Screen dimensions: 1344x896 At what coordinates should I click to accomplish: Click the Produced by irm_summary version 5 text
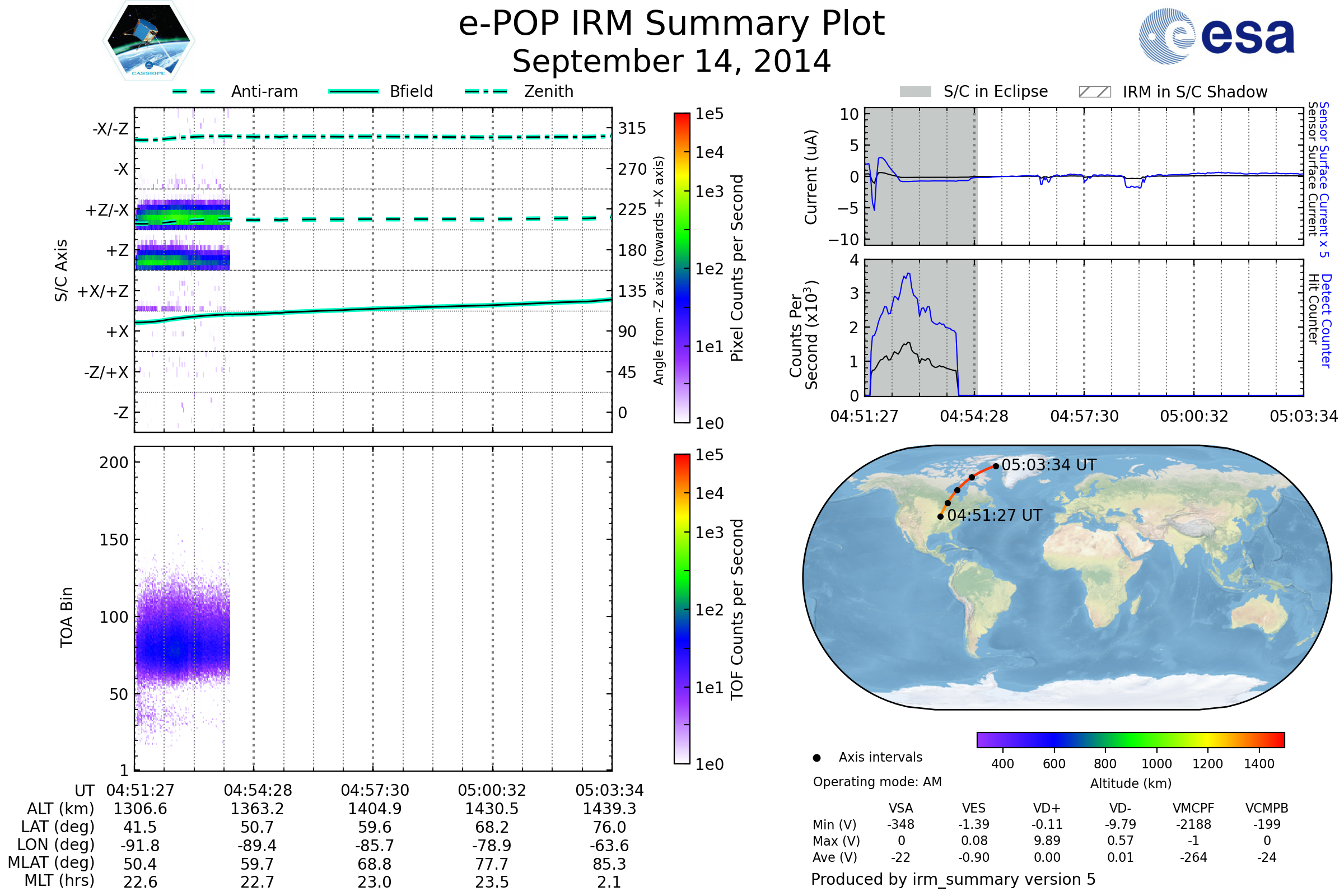coord(953,879)
